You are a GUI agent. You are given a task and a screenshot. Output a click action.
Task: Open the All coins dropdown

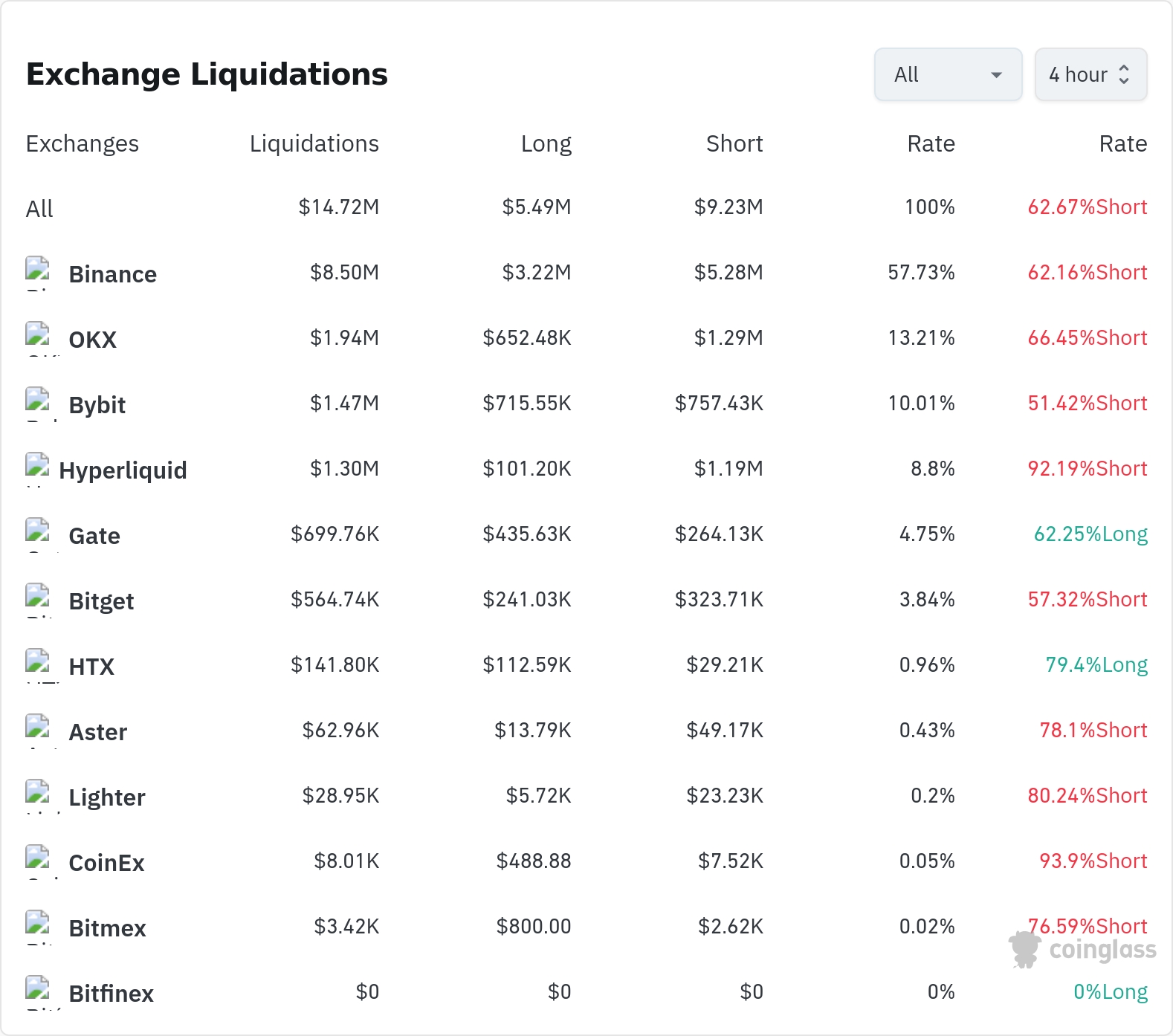click(x=949, y=74)
